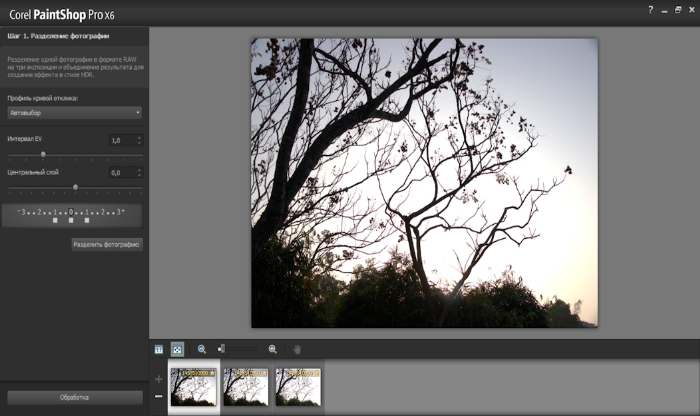
Task: Click the 1:1 actual size view icon
Action: pos(158,349)
